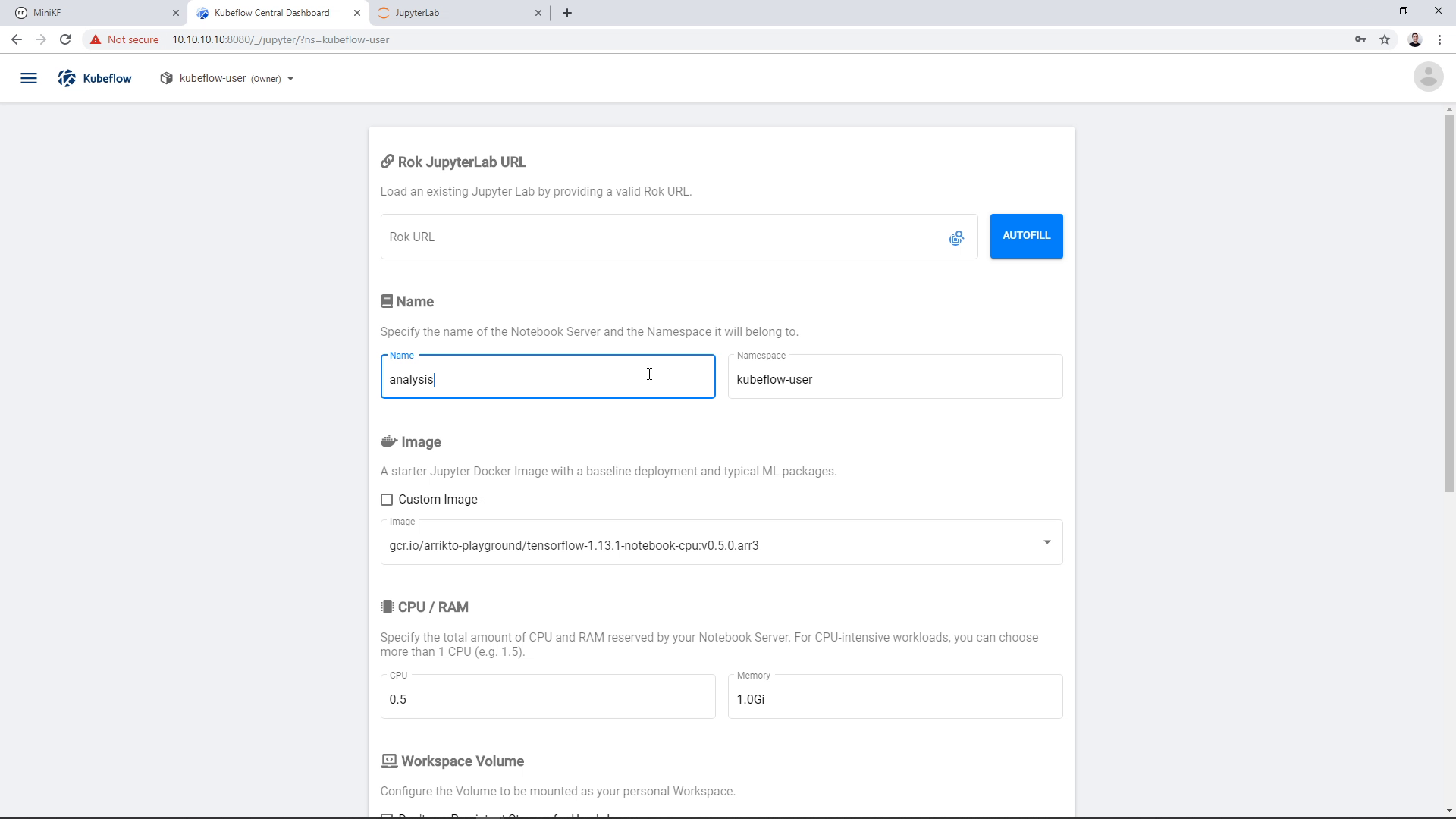This screenshot has height=819, width=1456.
Task: Click the Kubeflow logo
Action: pyautogui.click(x=95, y=78)
